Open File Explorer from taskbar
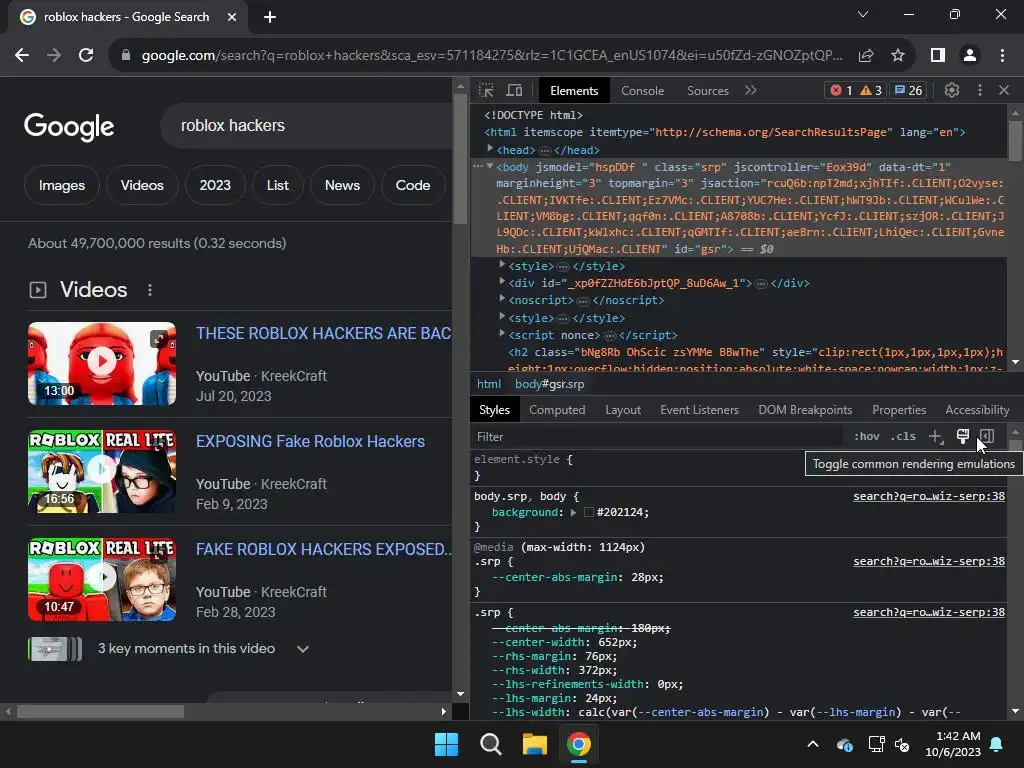This screenshot has width=1024, height=768. pos(534,744)
